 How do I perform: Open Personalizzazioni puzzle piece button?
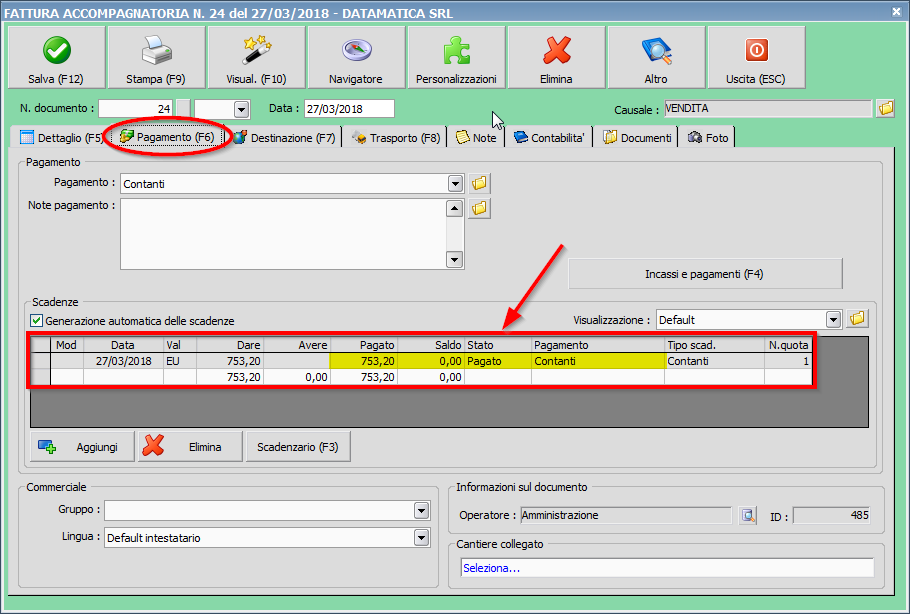456,57
